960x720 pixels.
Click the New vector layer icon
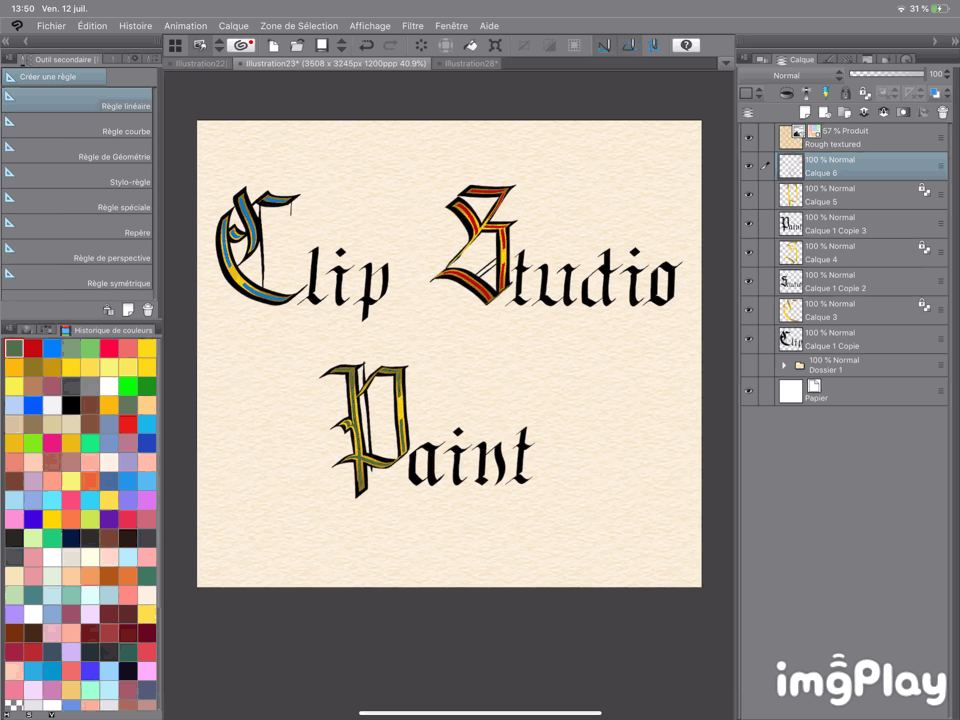(x=825, y=112)
